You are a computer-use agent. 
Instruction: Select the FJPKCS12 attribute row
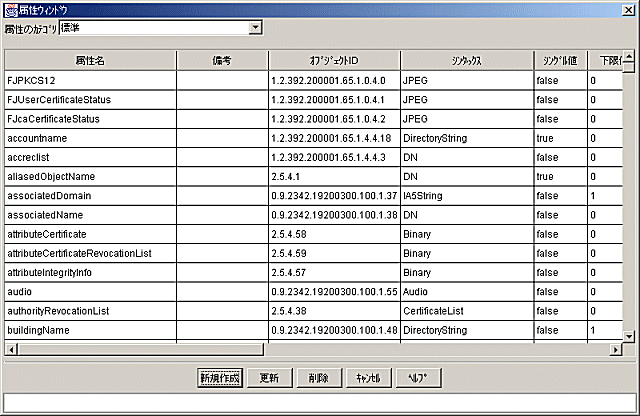(90, 81)
